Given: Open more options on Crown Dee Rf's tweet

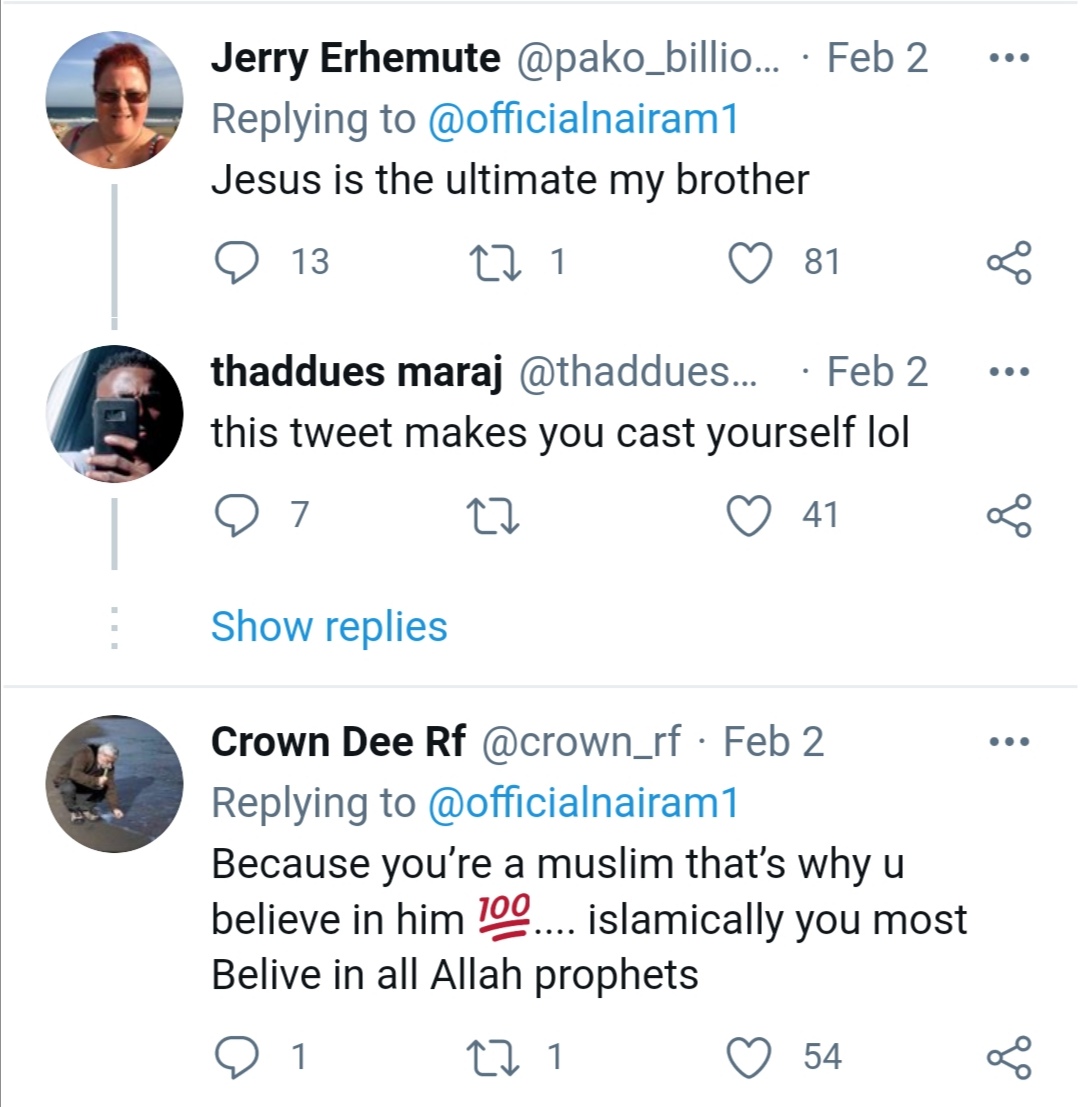Looking at the screenshot, I should coord(1008,743).
